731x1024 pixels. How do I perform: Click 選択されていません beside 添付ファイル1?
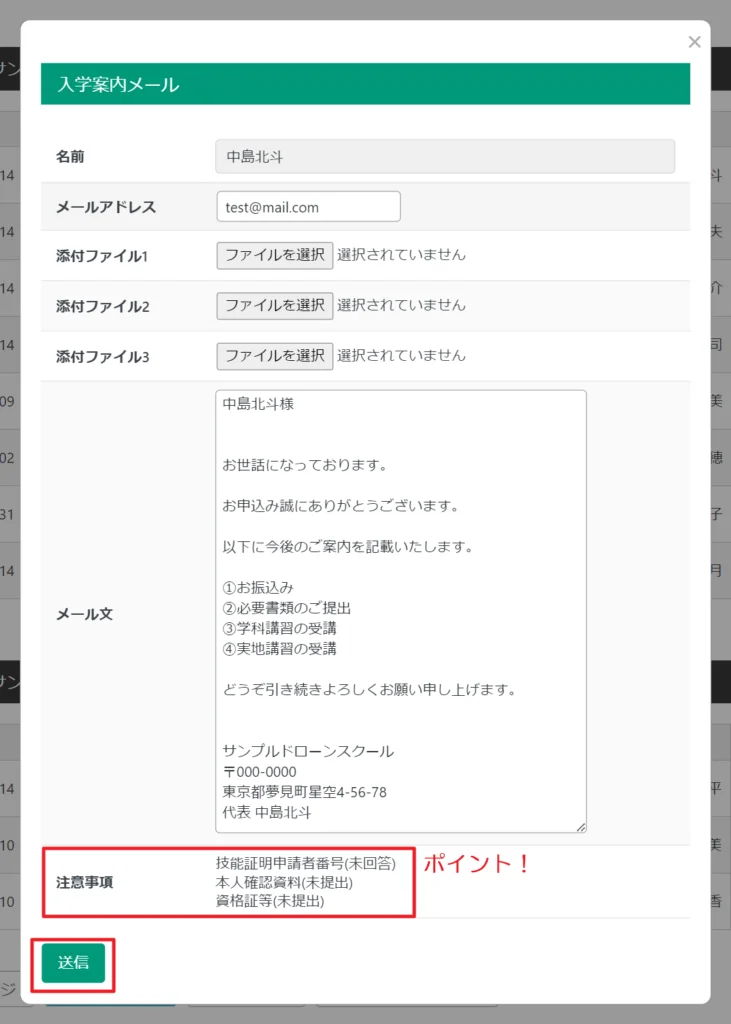(x=401, y=255)
